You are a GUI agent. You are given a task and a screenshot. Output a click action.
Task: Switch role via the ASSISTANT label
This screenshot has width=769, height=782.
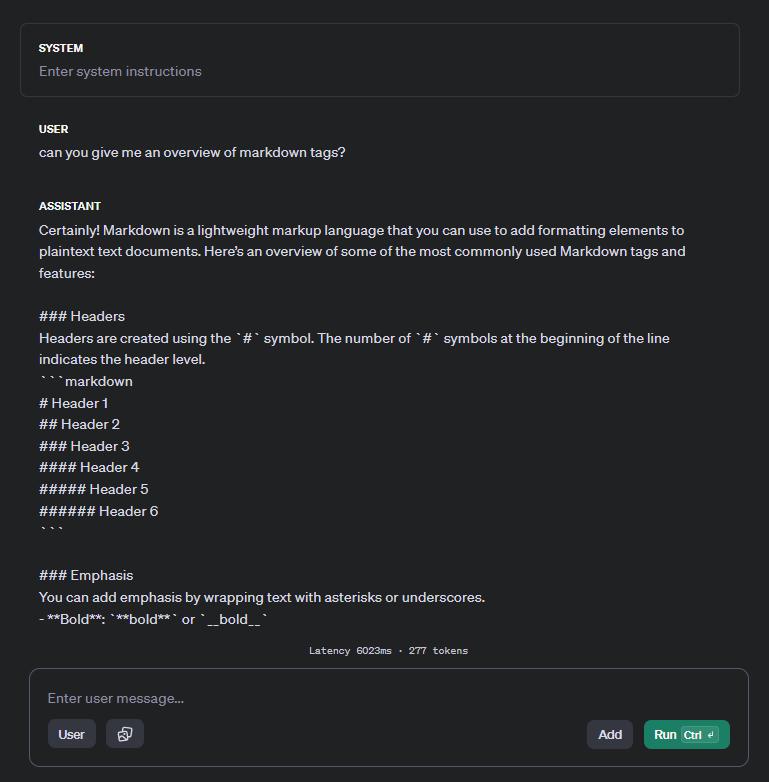tap(70, 206)
